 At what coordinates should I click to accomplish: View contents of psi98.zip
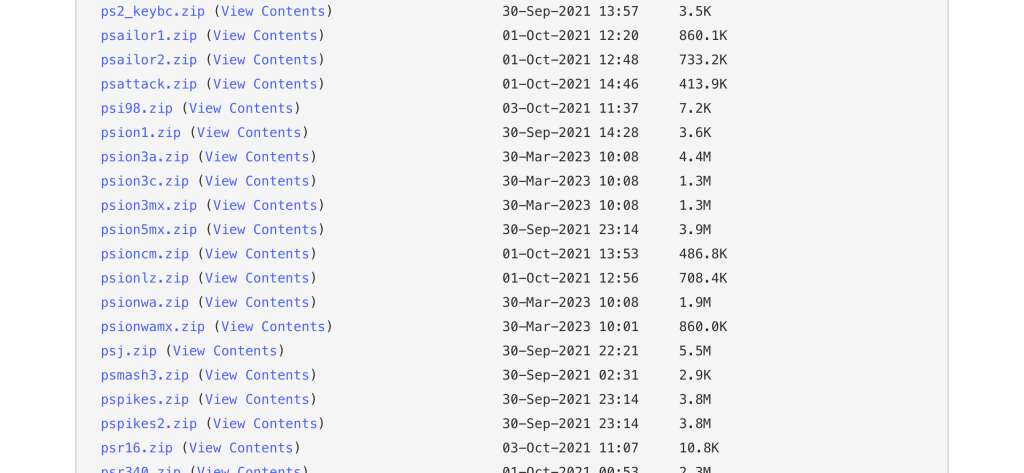pyautogui.click(x=241, y=108)
